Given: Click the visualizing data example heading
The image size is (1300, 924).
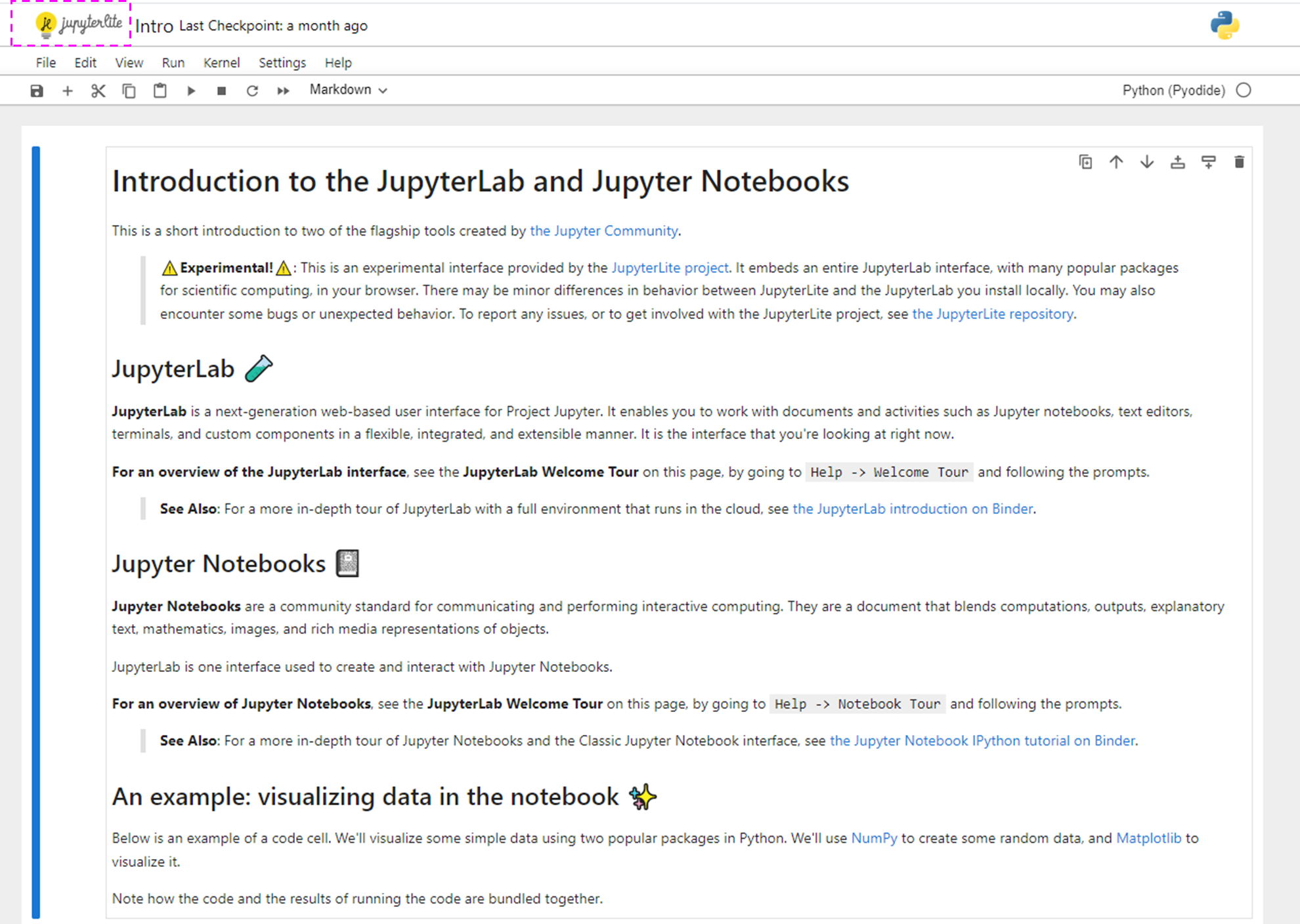Looking at the screenshot, I should point(384,797).
